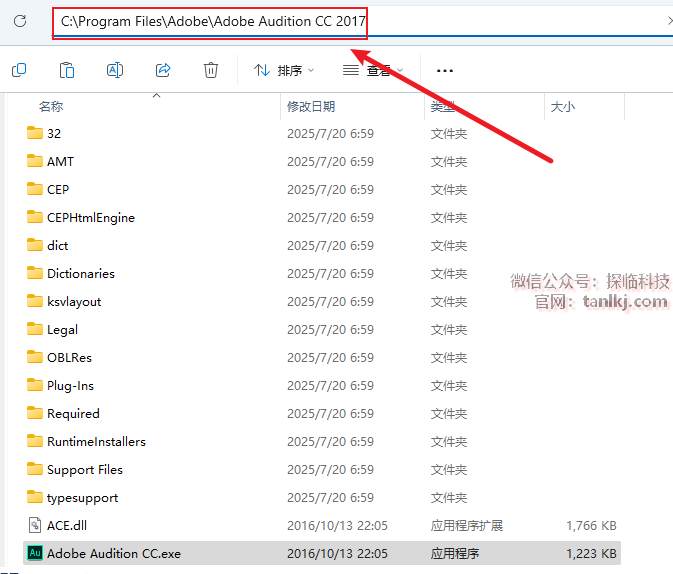Click the modified date of the 32 folder
Image resolution: width=673 pixels, height=574 pixels.
click(x=330, y=134)
